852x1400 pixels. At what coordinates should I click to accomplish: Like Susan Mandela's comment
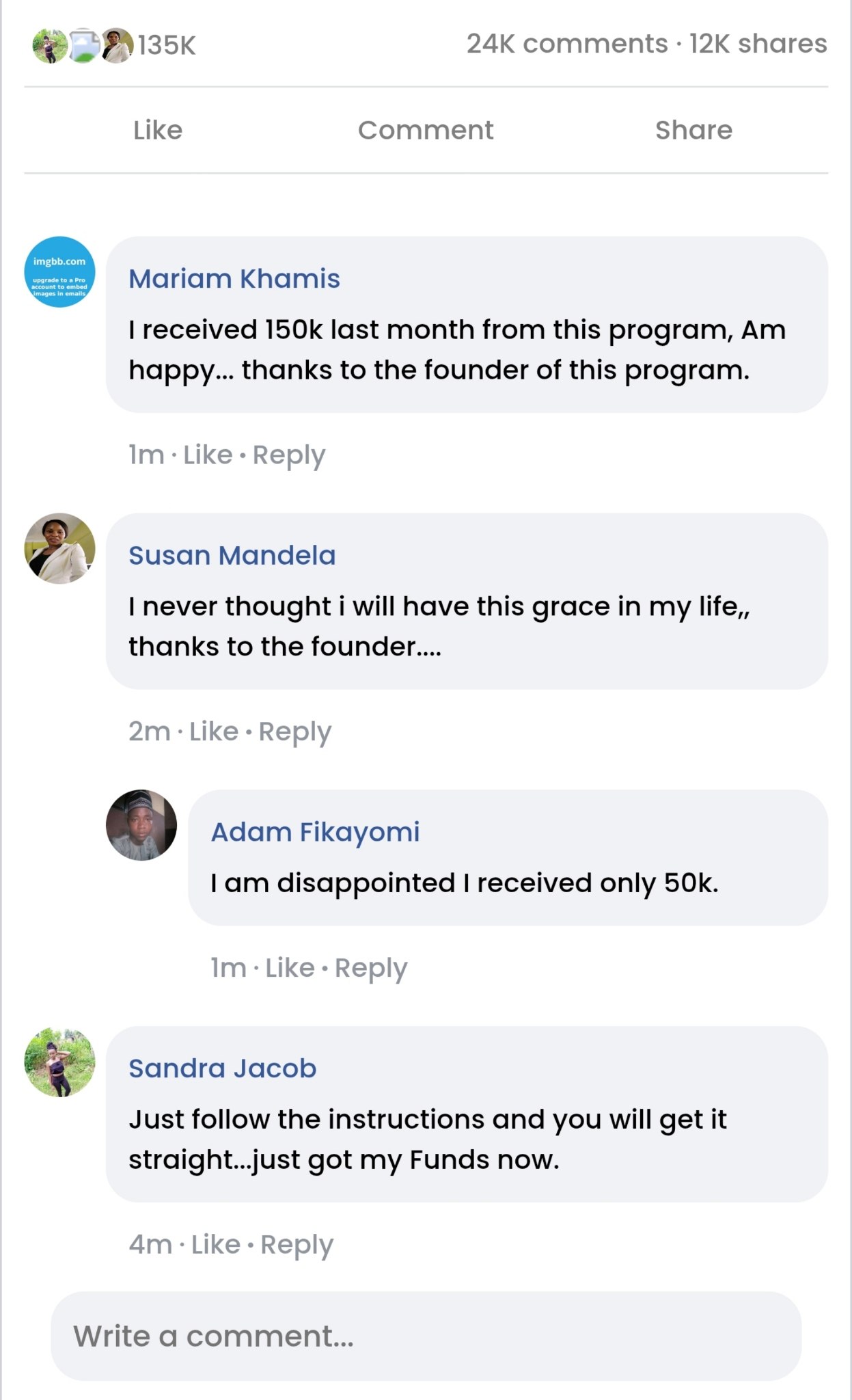pos(214,731)
